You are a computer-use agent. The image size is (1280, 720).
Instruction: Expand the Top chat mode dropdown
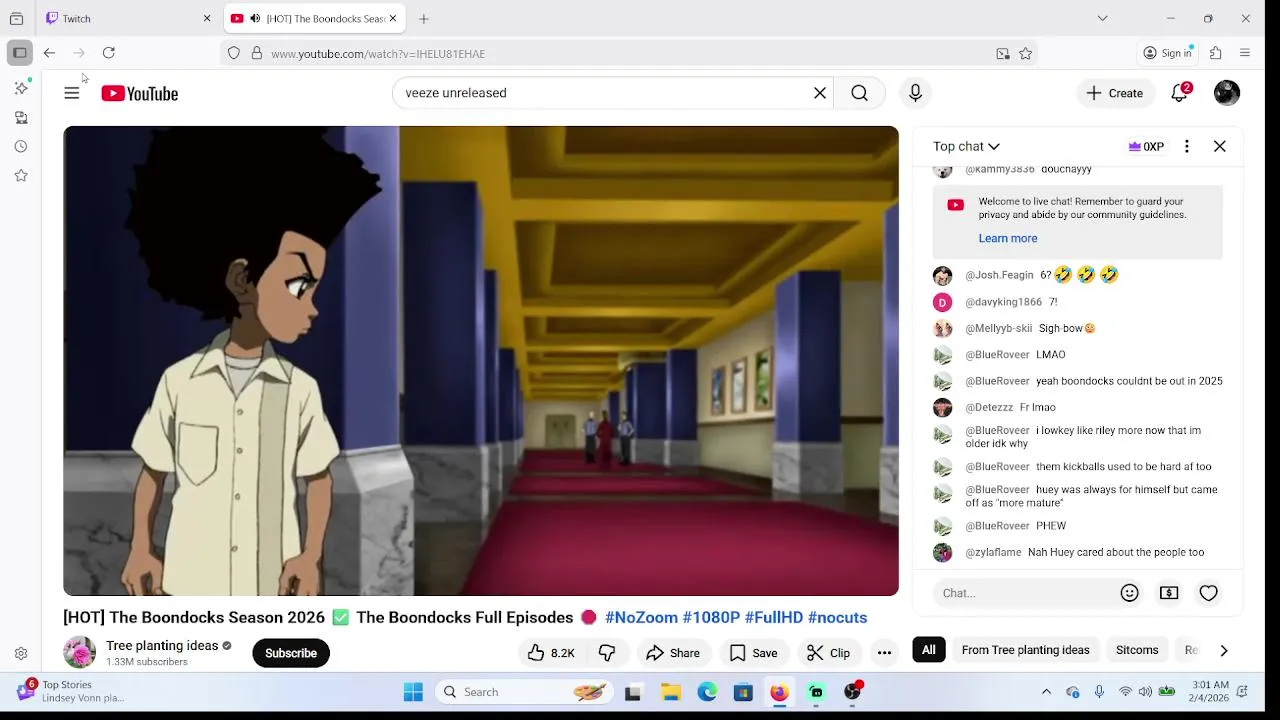(x=967, y=146)
